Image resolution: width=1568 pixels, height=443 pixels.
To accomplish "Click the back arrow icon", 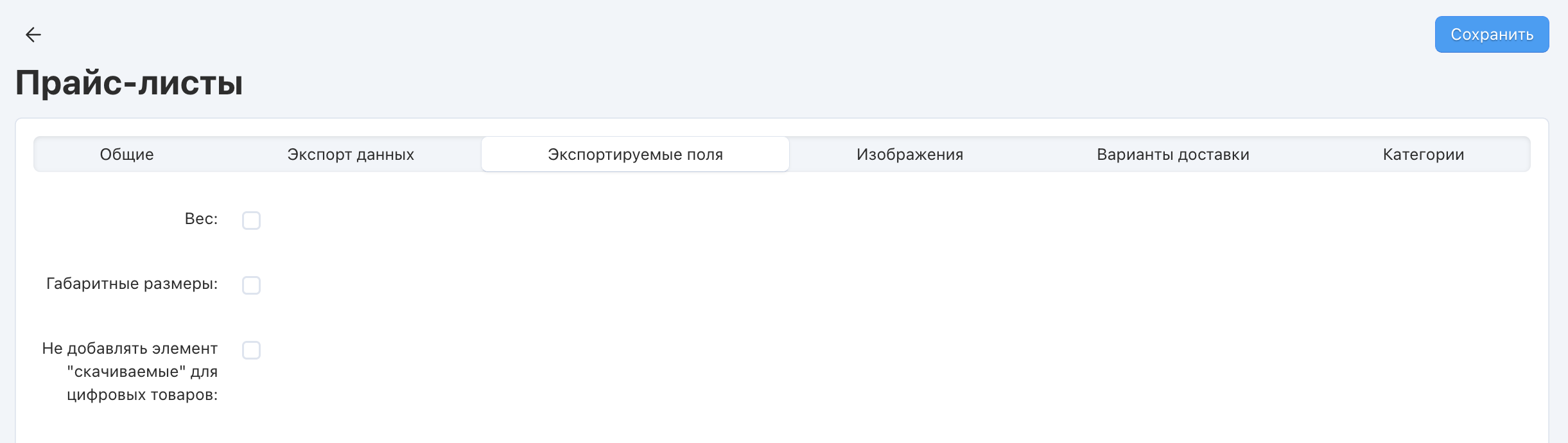I will click(33, 35).
